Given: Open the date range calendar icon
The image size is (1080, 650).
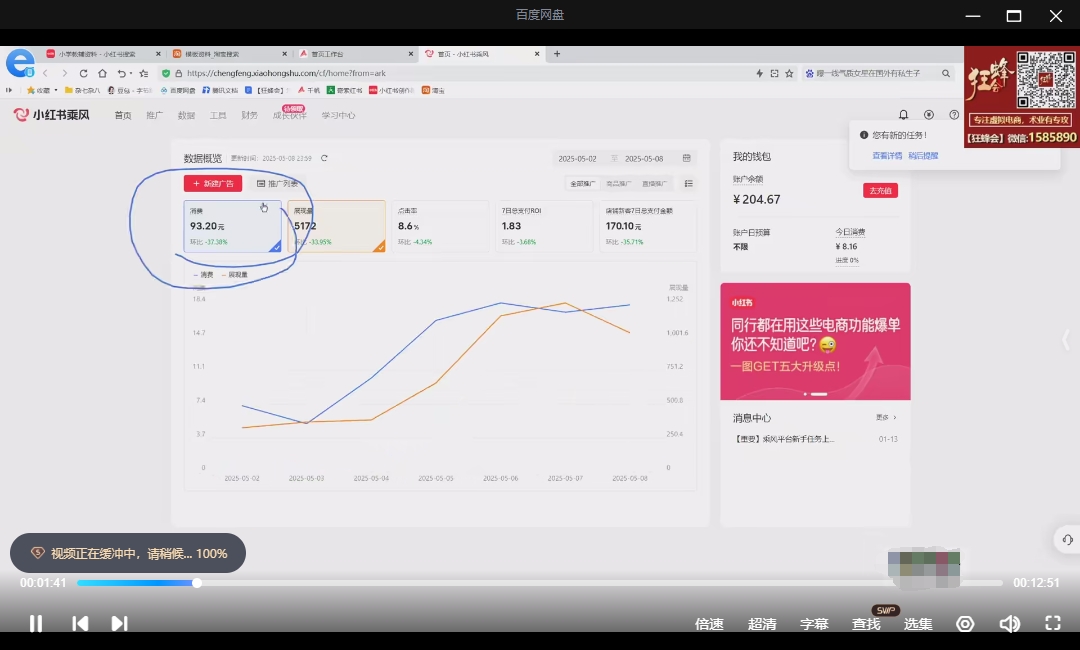Looking at the screenshot, I should (687, 158).
